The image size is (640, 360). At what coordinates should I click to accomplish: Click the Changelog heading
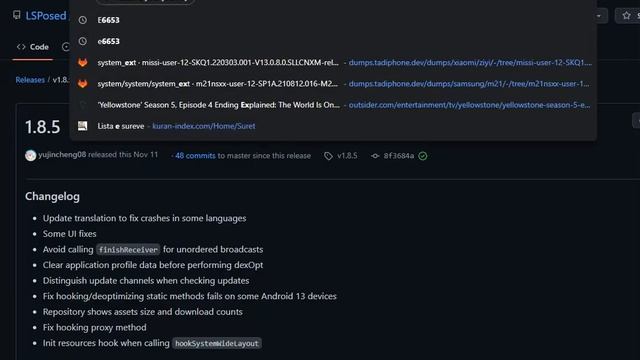pyautogui.click(x=52, y=196)
